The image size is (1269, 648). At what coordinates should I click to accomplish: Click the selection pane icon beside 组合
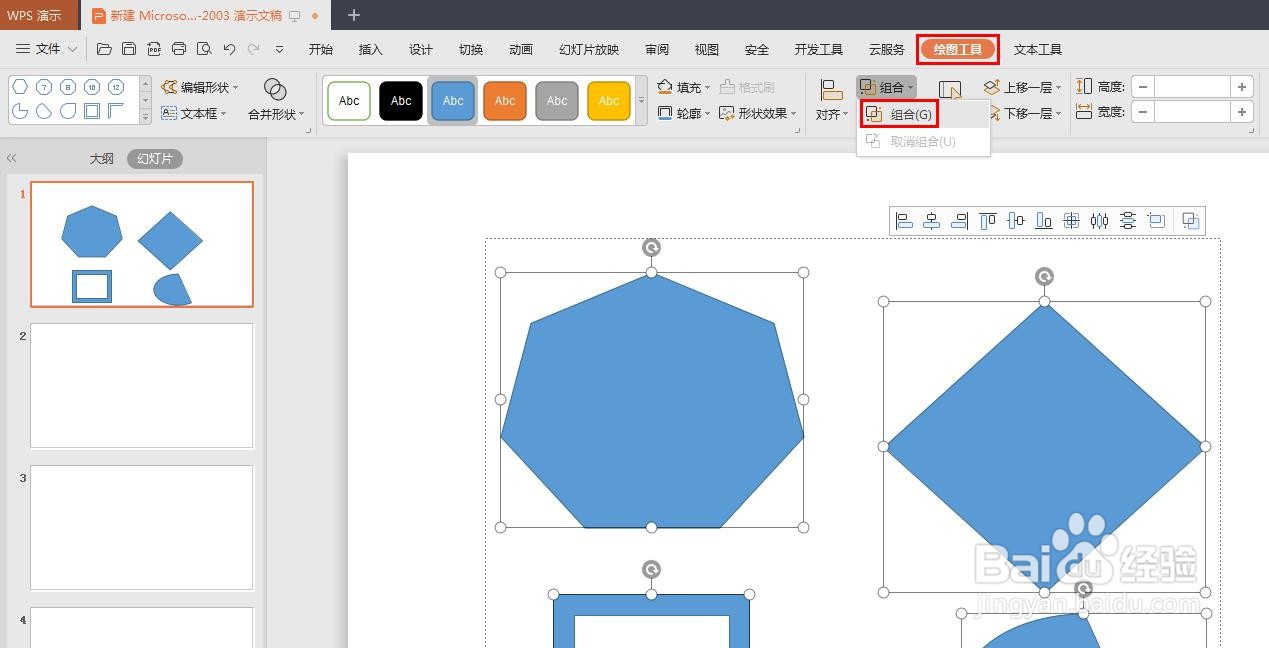(x=950, y=91)
